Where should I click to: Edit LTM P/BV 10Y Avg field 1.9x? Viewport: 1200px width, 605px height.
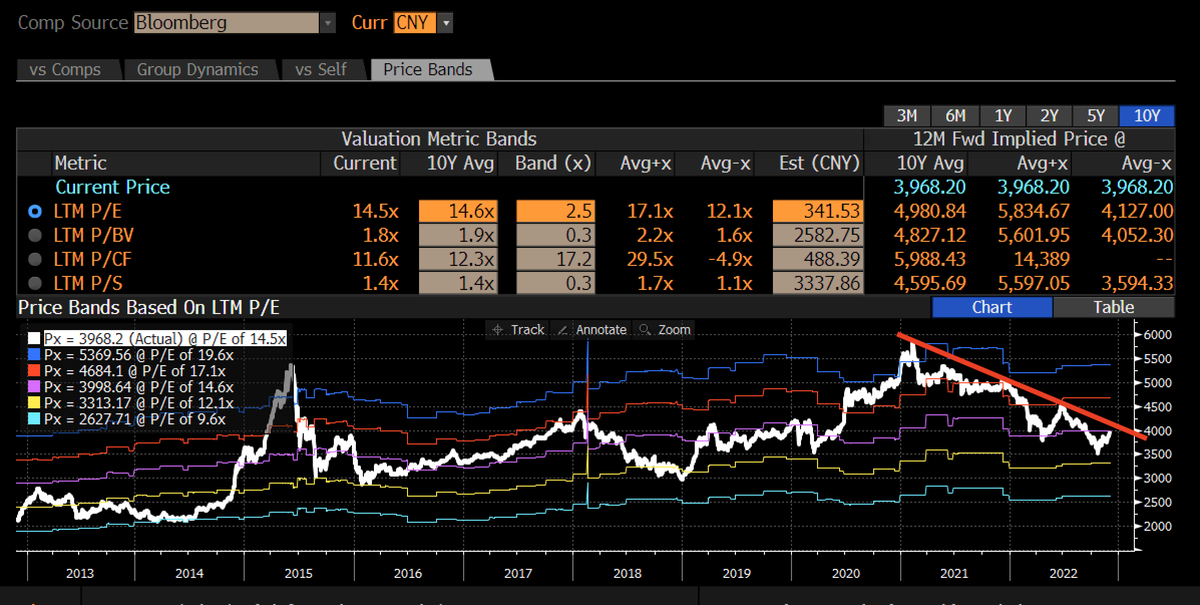(x=458, y=236)
